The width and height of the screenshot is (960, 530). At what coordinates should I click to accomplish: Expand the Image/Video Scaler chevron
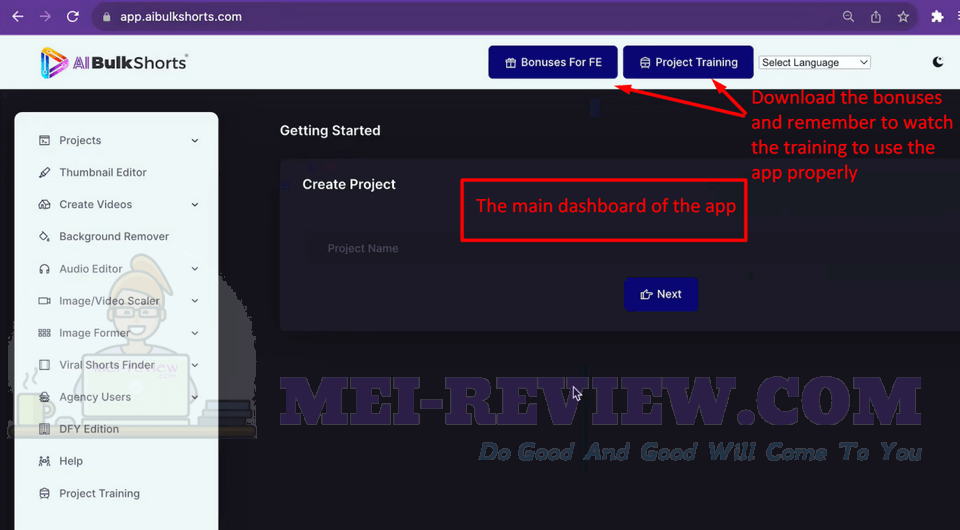coord(195,300)
